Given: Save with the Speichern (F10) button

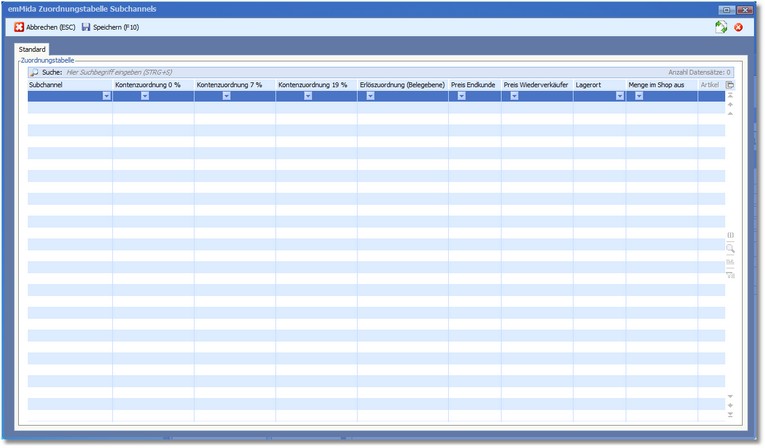Looking at the screenshot, I should [110, 27].
